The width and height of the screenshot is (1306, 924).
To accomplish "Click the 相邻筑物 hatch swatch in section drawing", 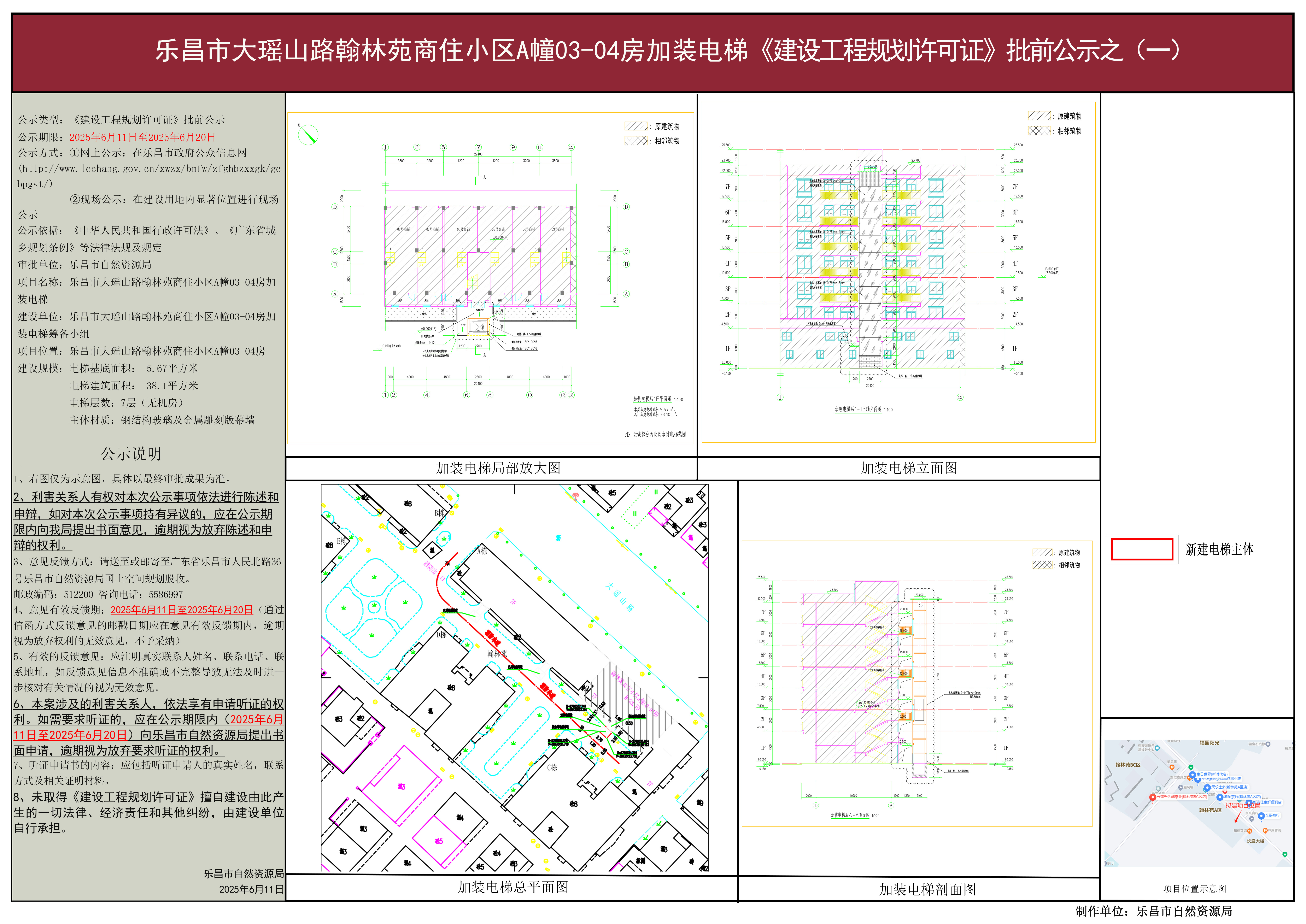I will tap(1043, 565).
